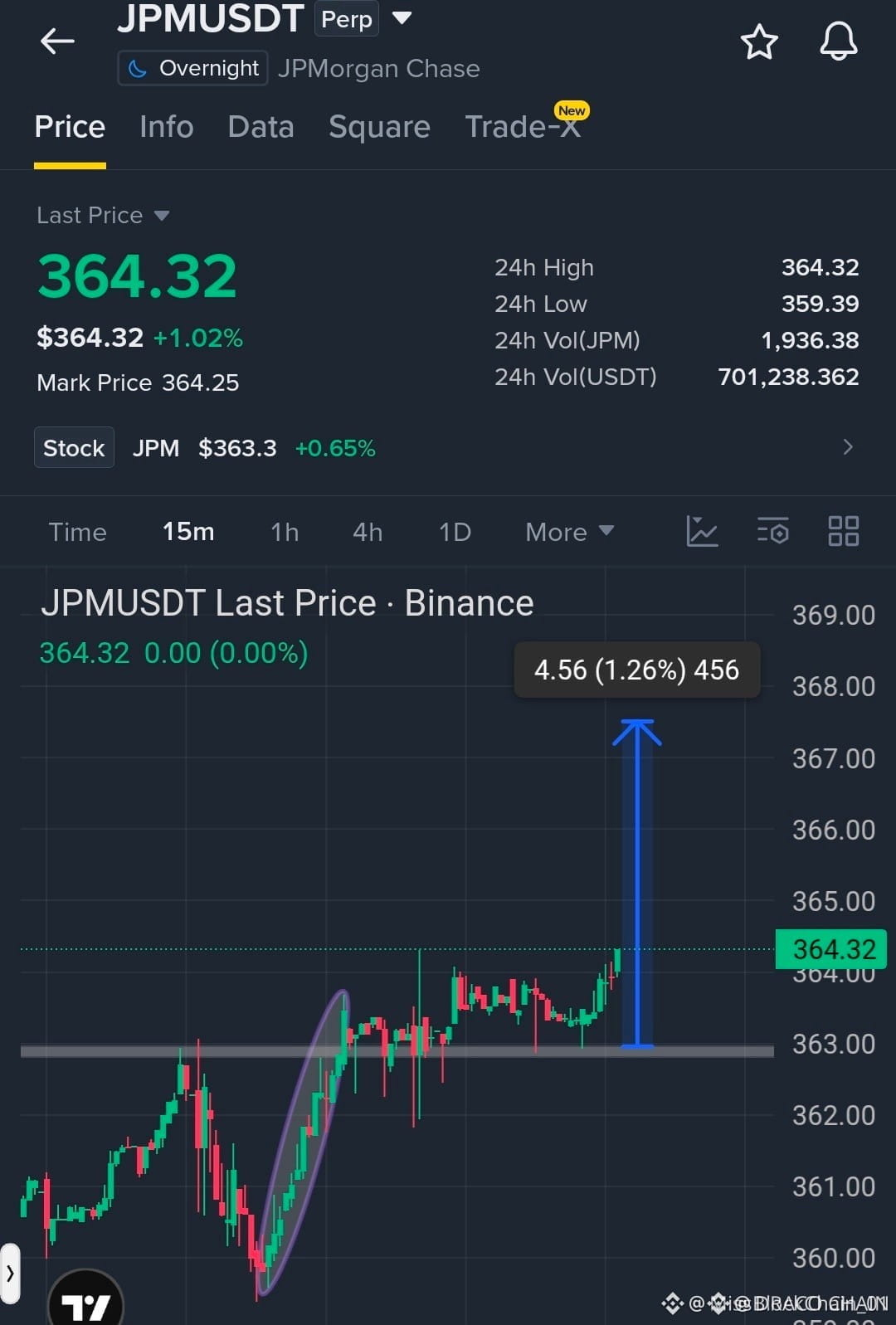Click the 361.00 price axis label

pyautogui.click(x=833, y=1186)
